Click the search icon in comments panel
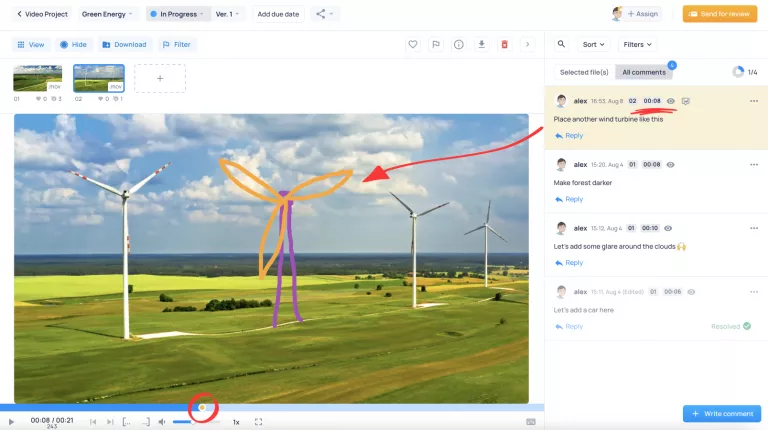 click(561, 45)
